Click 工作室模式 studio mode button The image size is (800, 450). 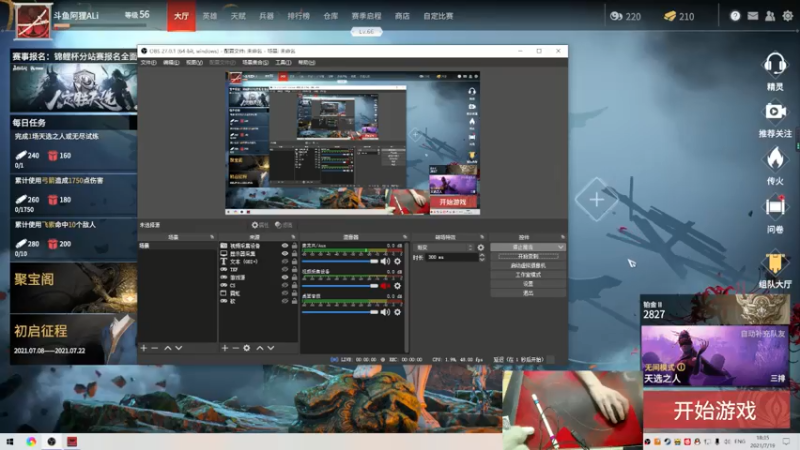[x=528, y=274]
